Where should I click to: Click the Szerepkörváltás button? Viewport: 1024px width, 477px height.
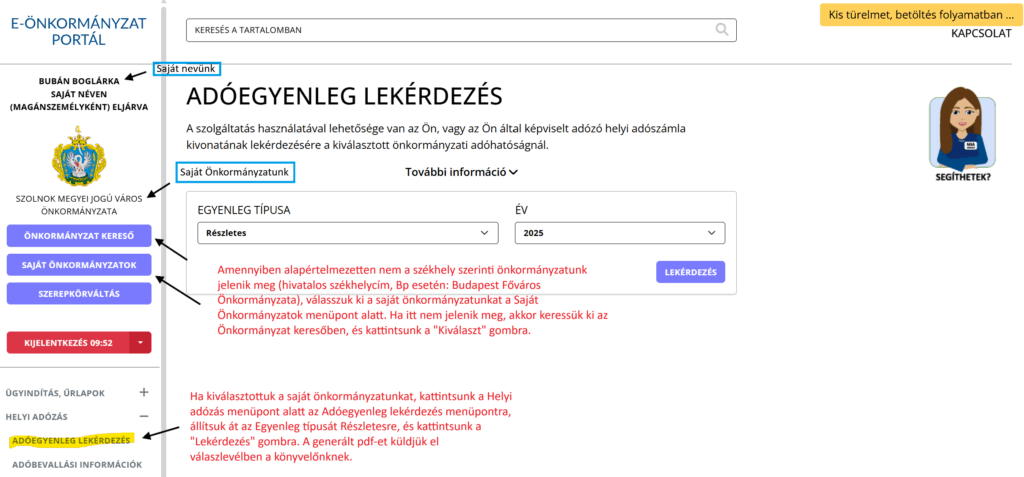tap(79, 293)
